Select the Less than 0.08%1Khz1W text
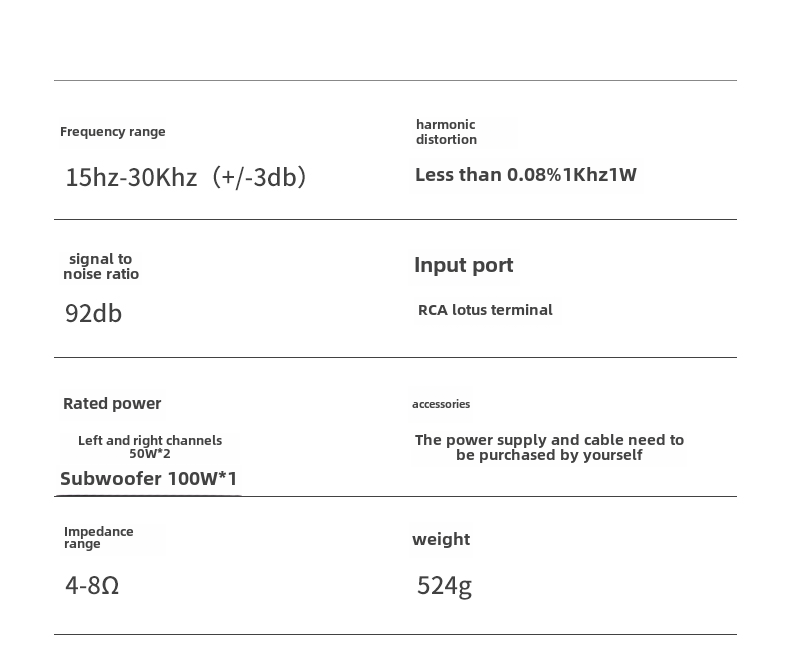This screenshot has width=790, height=670. (525, 175)
